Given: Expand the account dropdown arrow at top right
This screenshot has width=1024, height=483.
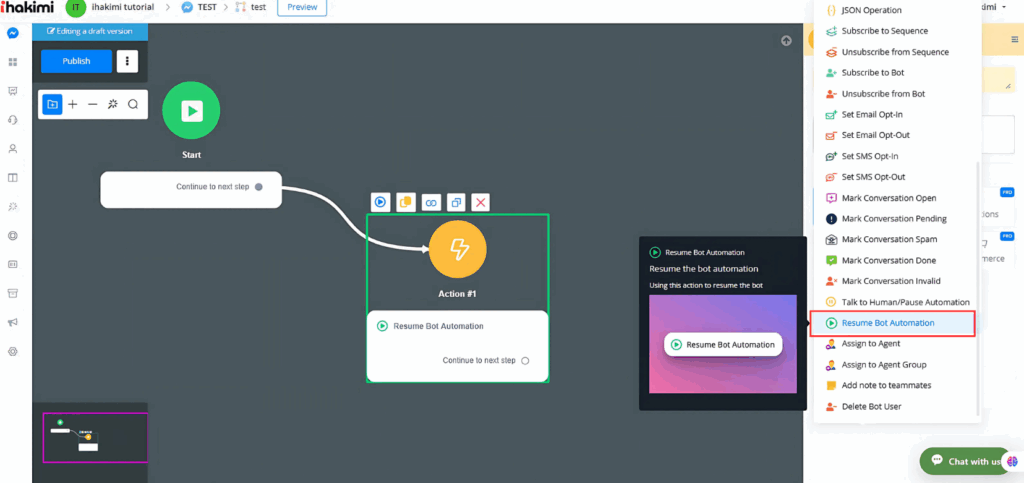Looking at the screenshot, I should pyautogui.click(x=1005, y=7).
